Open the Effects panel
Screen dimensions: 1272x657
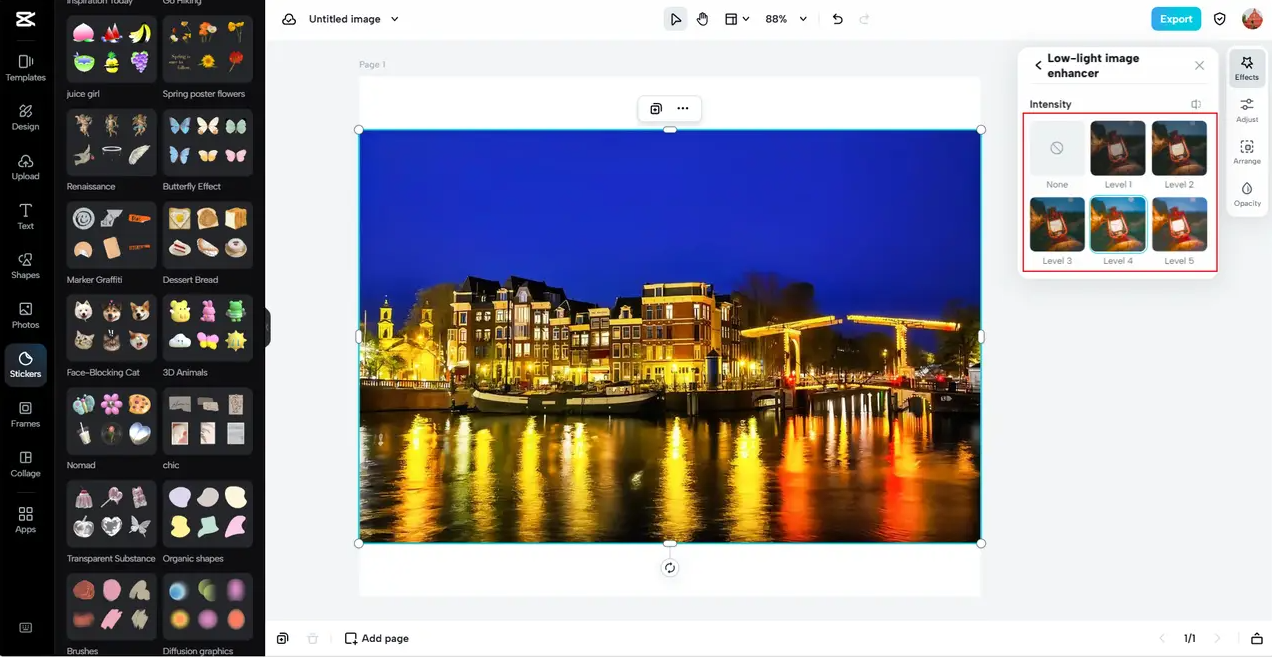(1247, 68)
